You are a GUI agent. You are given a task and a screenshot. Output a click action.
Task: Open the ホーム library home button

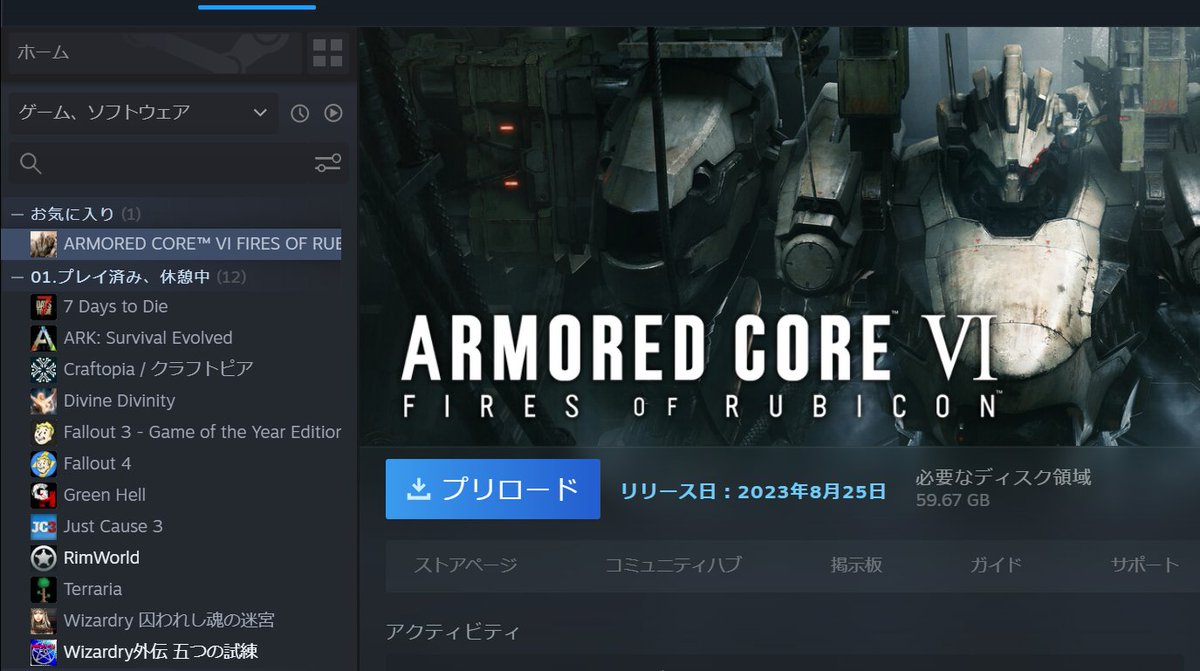155,52
